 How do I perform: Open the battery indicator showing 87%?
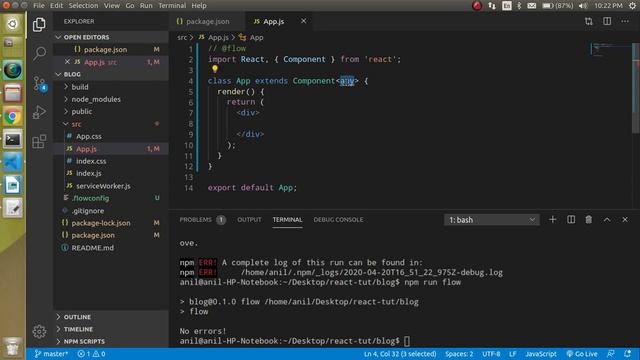click(558, 6)
